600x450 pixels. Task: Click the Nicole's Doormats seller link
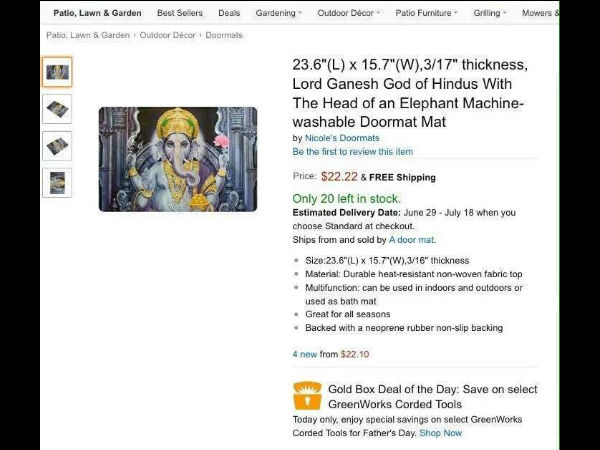pyautogui.click(x=342, y=138)
